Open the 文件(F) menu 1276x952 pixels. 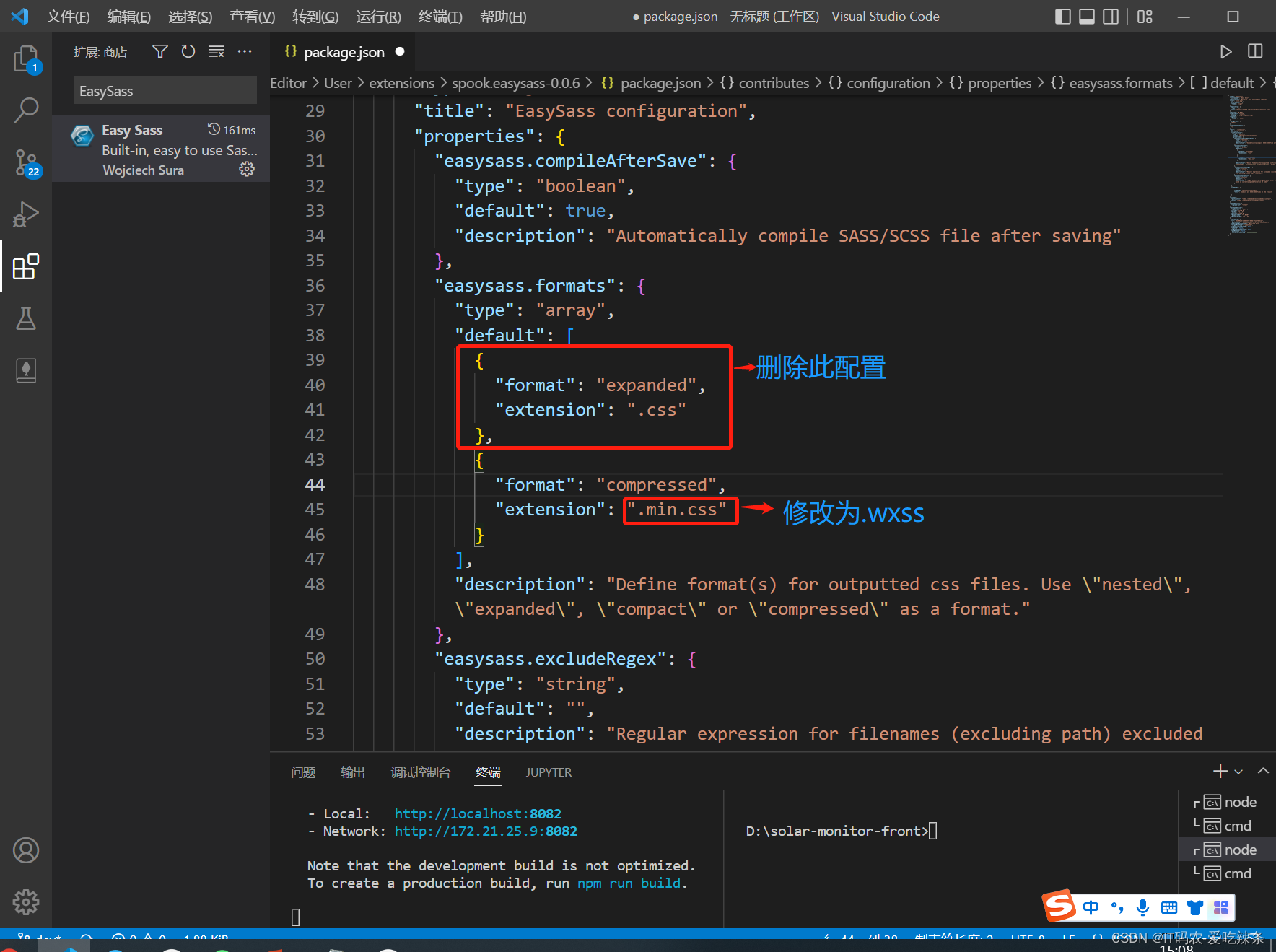pos(68,17)
